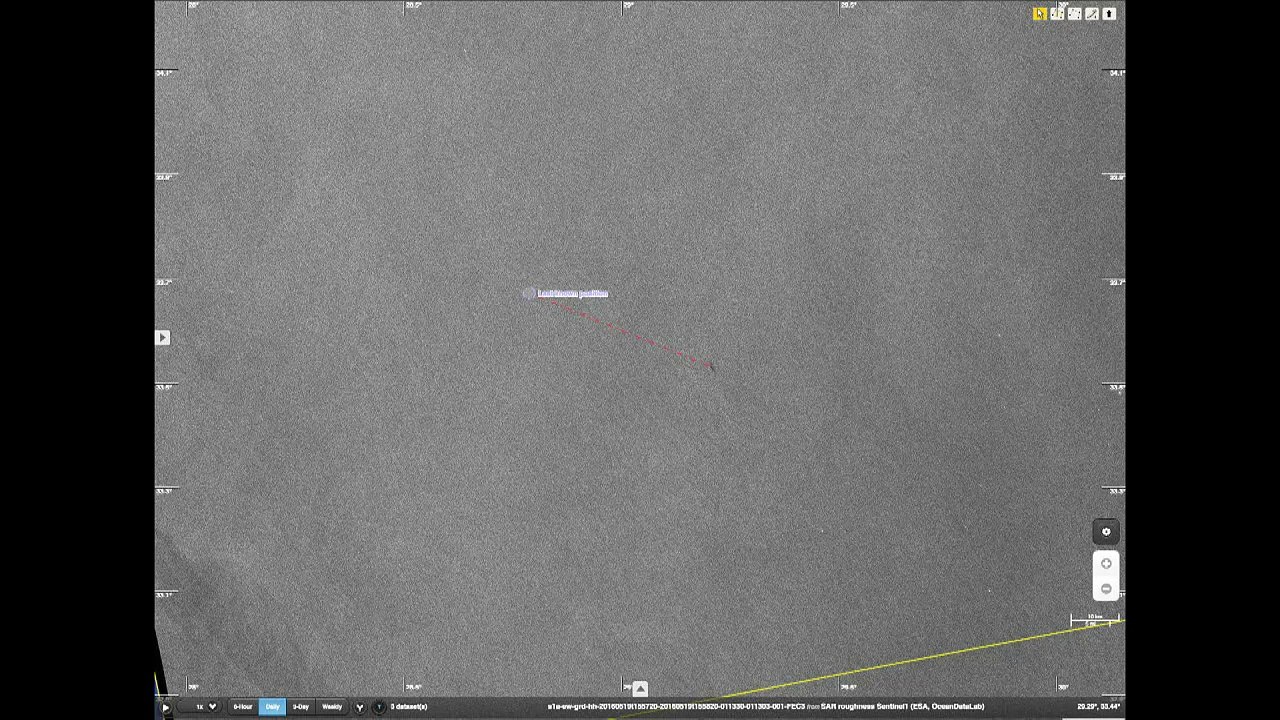Select the line measure tool
Image resolution: width=1280 pixels, height=720 pixels.
pyautogui.click(x=1092, y=14)
